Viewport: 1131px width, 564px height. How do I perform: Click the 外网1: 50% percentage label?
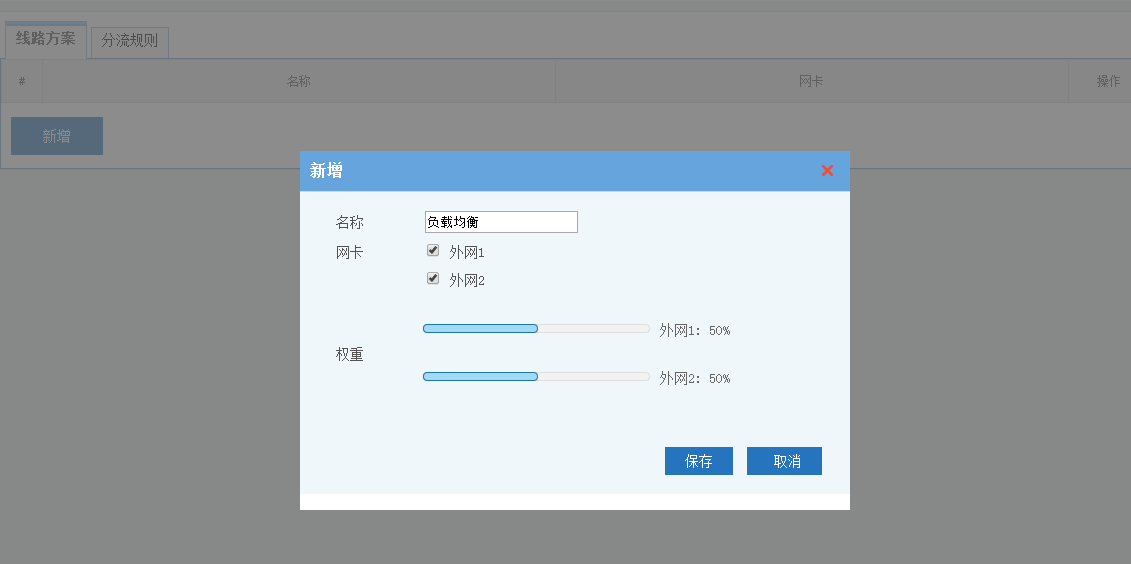[x=694, y=331]
